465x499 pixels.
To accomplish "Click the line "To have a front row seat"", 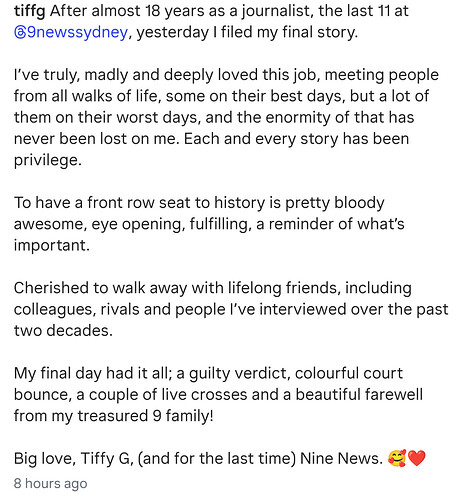I will (x=199, y=203).
